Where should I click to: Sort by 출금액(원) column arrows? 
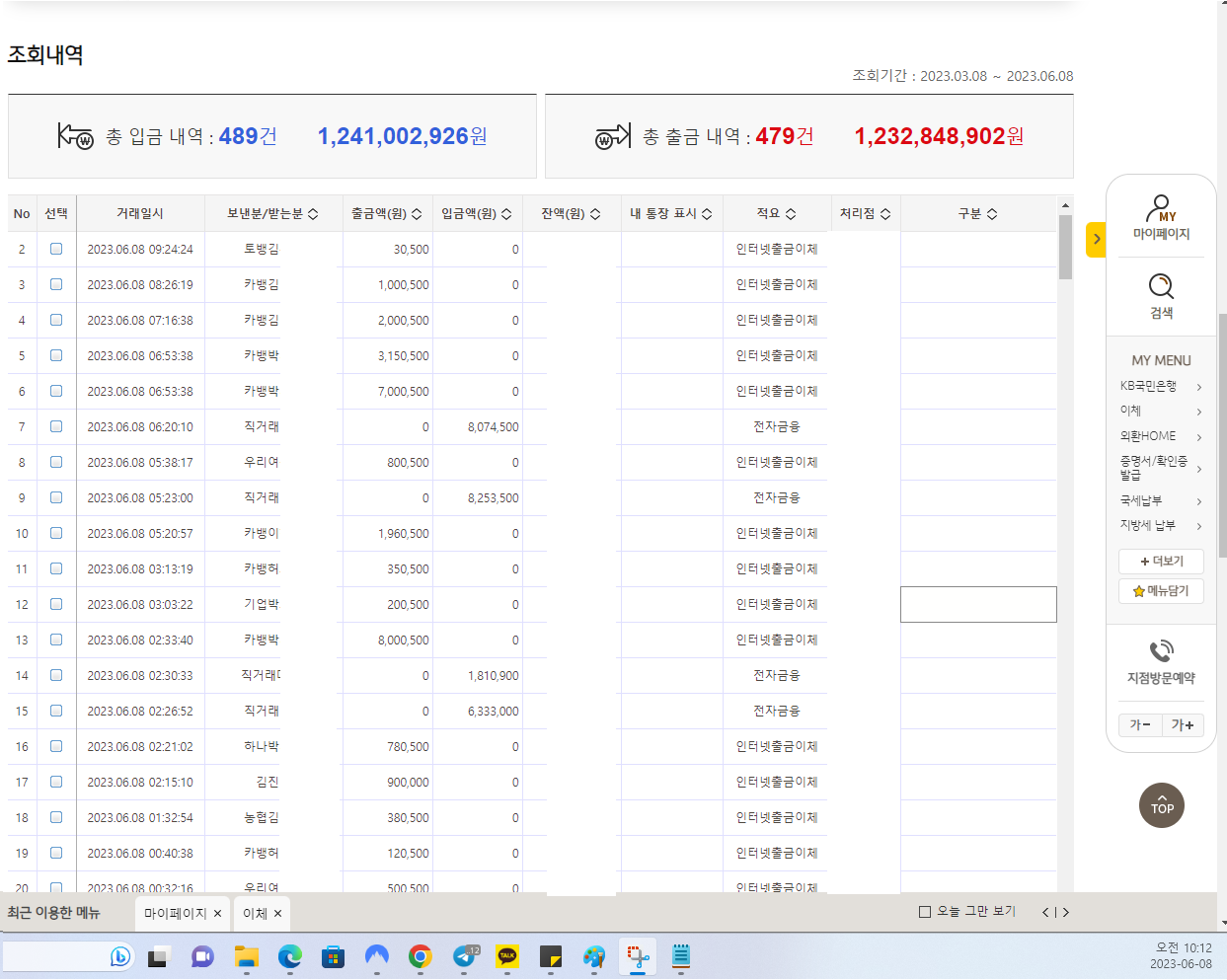coord(417,214)
